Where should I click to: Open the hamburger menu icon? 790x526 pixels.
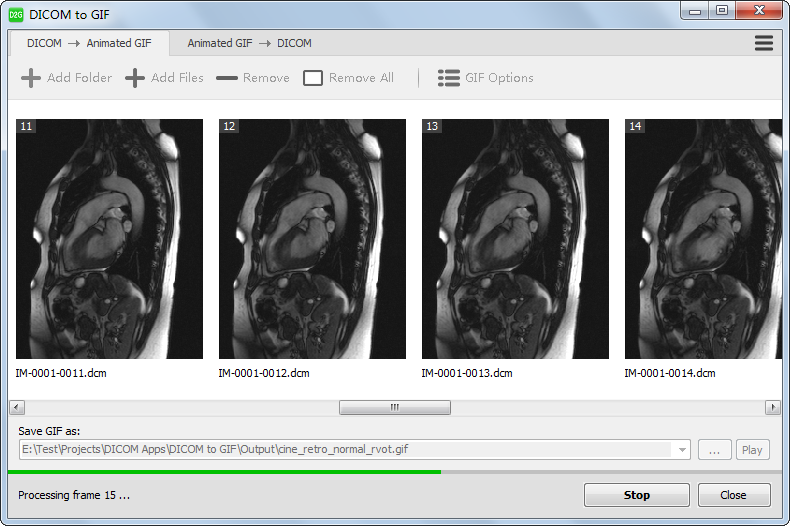point(764,43)
